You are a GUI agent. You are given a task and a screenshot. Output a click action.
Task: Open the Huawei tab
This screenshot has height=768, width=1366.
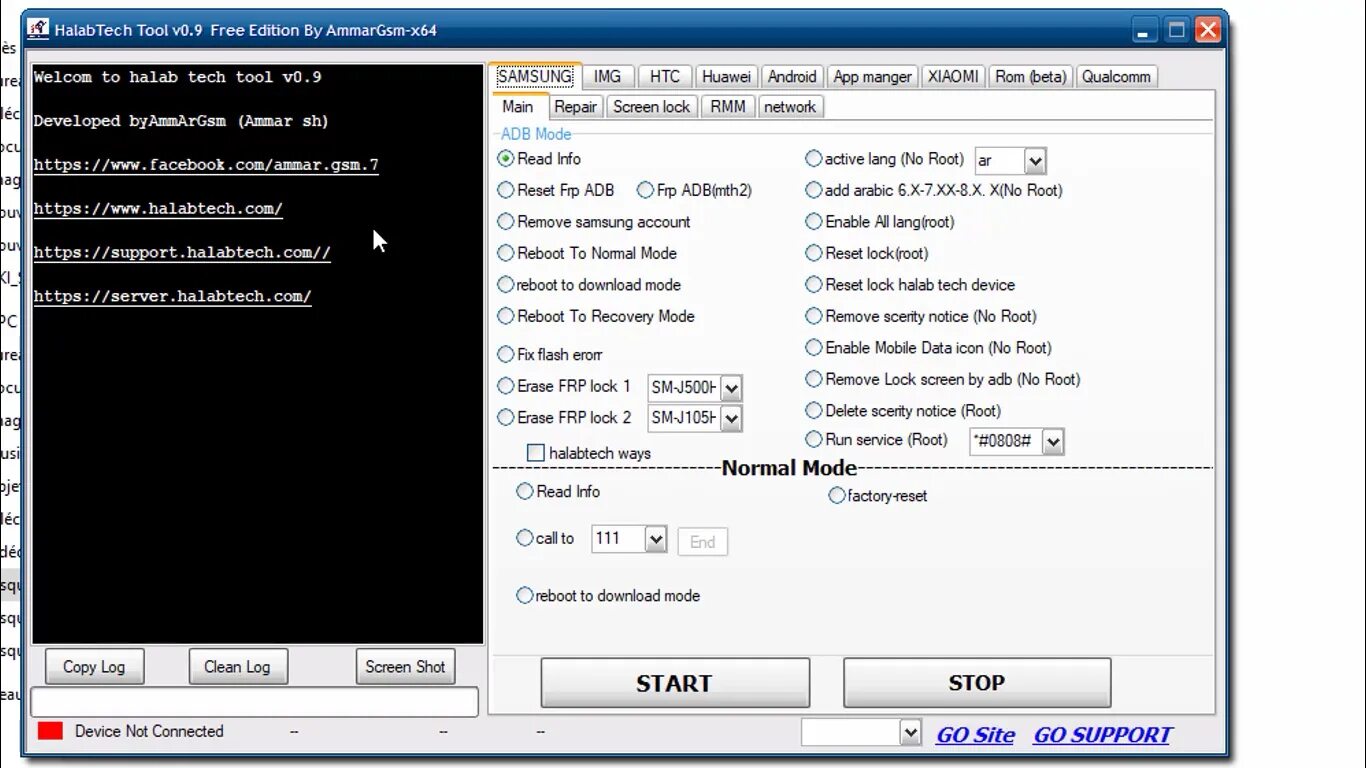tap(726, 77)
